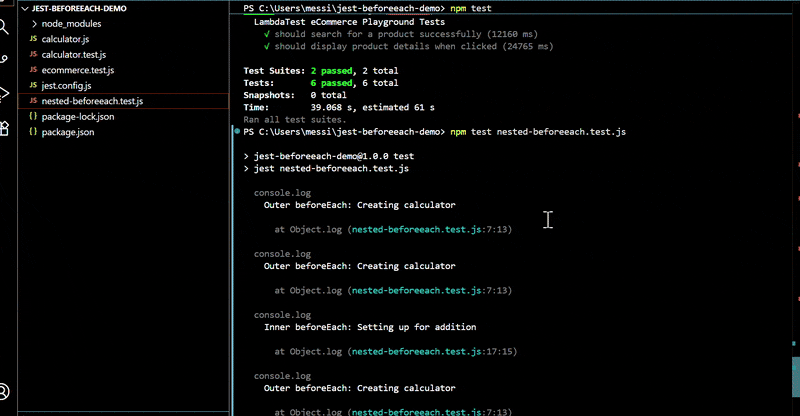
Task: Open the Extensions view
Action: point(5,126)
